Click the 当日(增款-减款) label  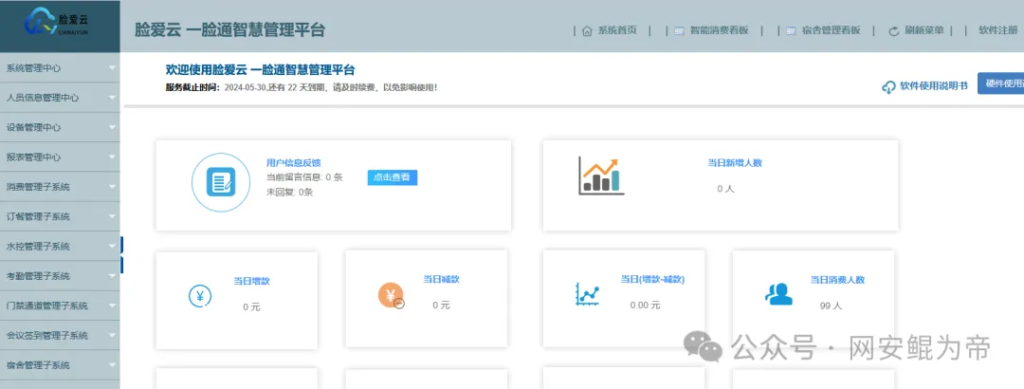click(x=652, y=279)
